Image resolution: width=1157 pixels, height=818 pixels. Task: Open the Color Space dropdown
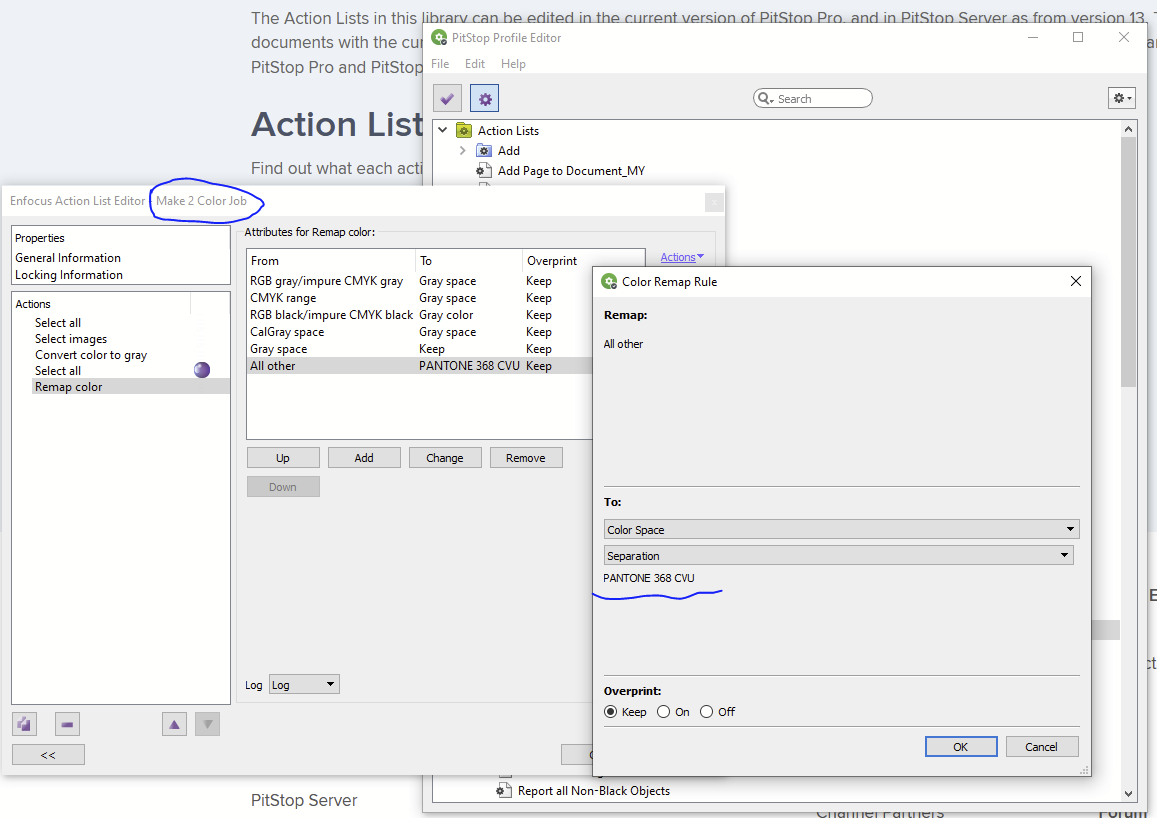pos(841,530)
